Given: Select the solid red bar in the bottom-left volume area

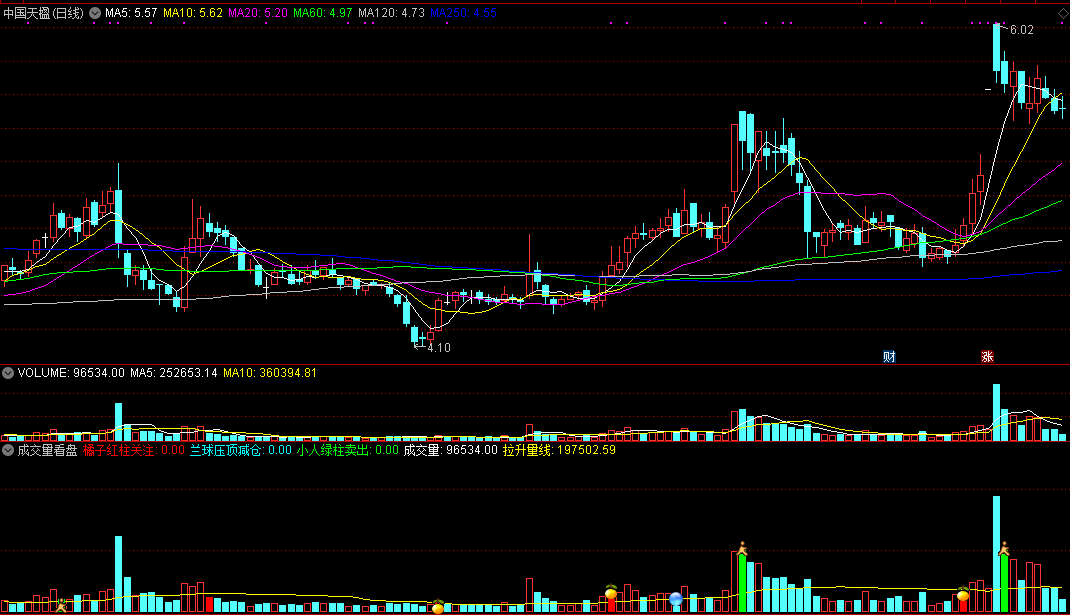Looking at the screenshot, I should click(x=209, y=605).
